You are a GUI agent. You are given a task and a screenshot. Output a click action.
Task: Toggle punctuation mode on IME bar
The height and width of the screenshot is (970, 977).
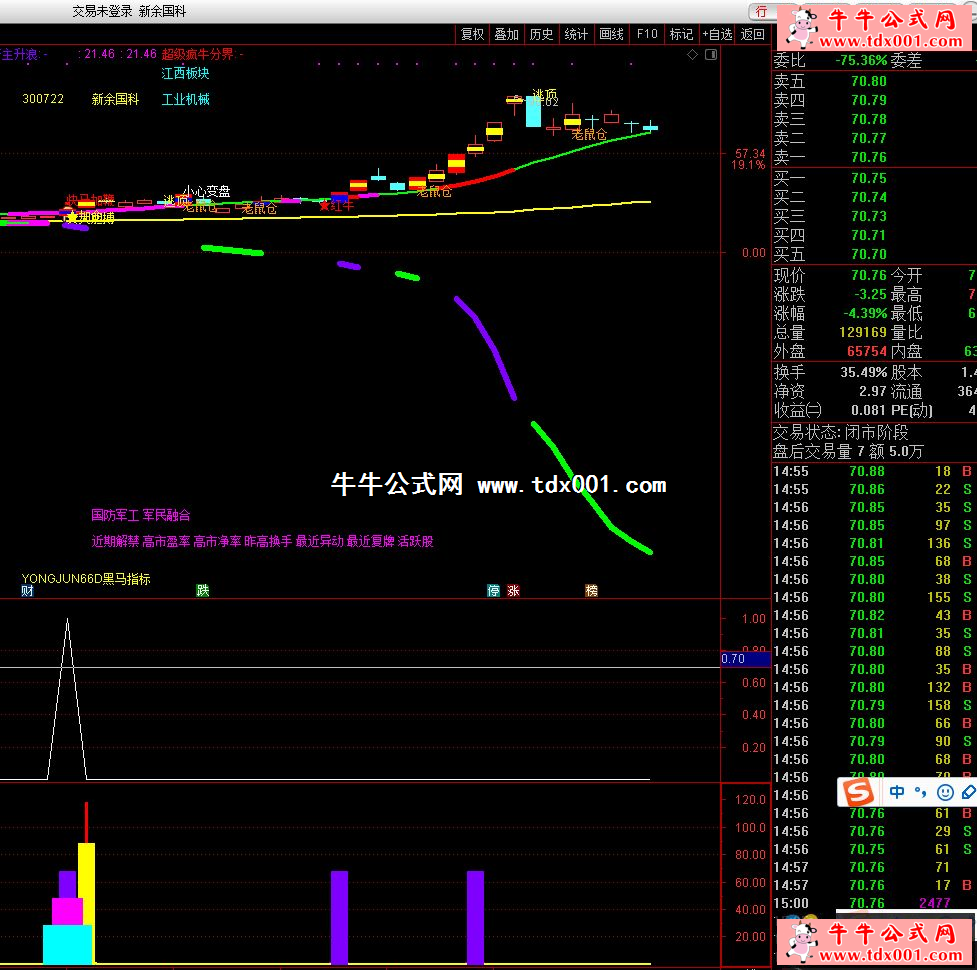pos(921,792)
